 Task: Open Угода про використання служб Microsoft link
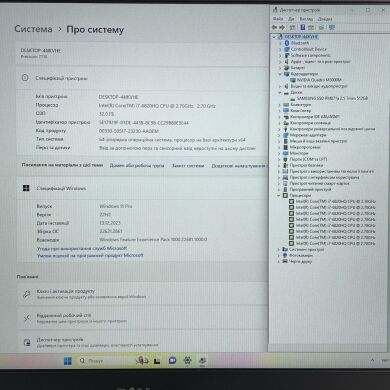pos(82,248)
